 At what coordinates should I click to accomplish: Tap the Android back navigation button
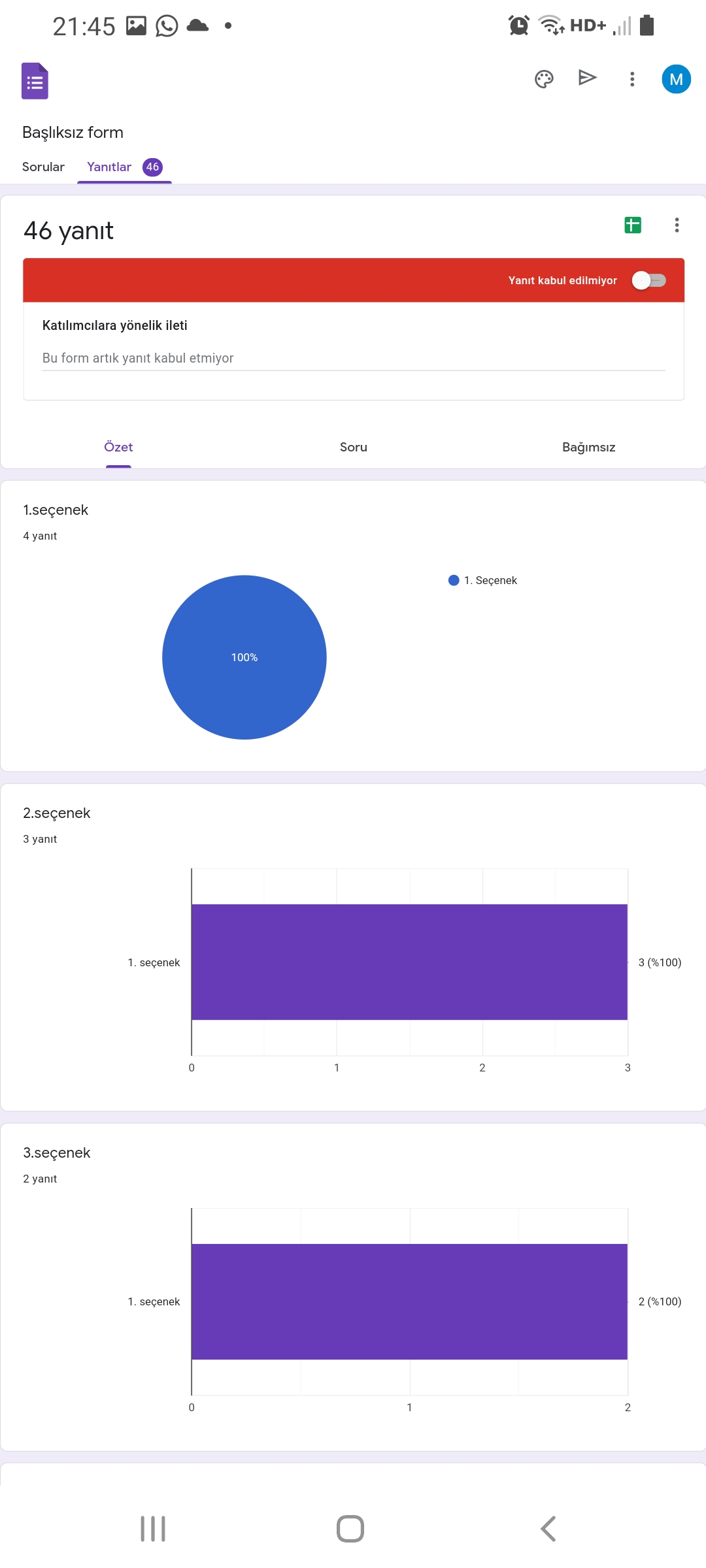(548, 1529)
